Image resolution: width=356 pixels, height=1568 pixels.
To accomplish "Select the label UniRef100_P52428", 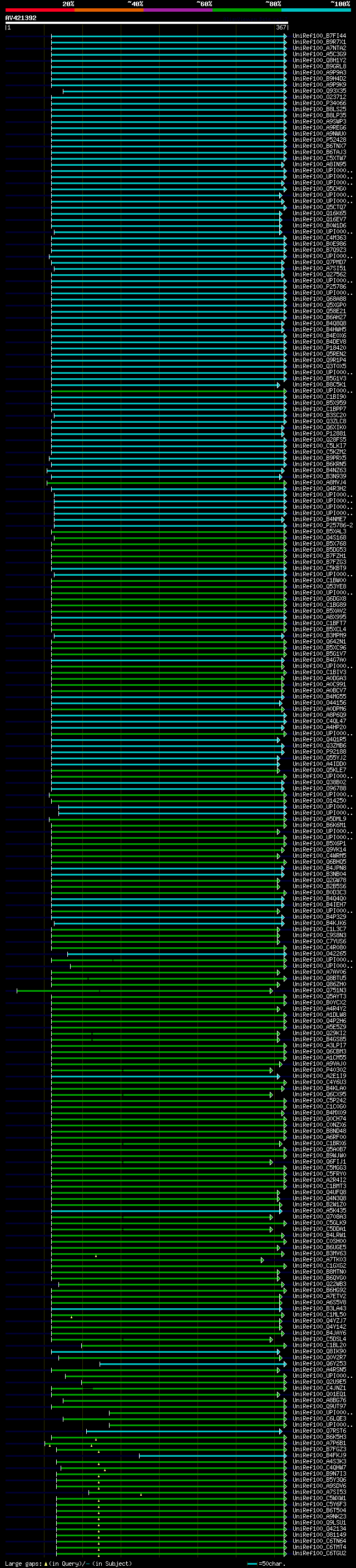I will [x=319, y=140].
